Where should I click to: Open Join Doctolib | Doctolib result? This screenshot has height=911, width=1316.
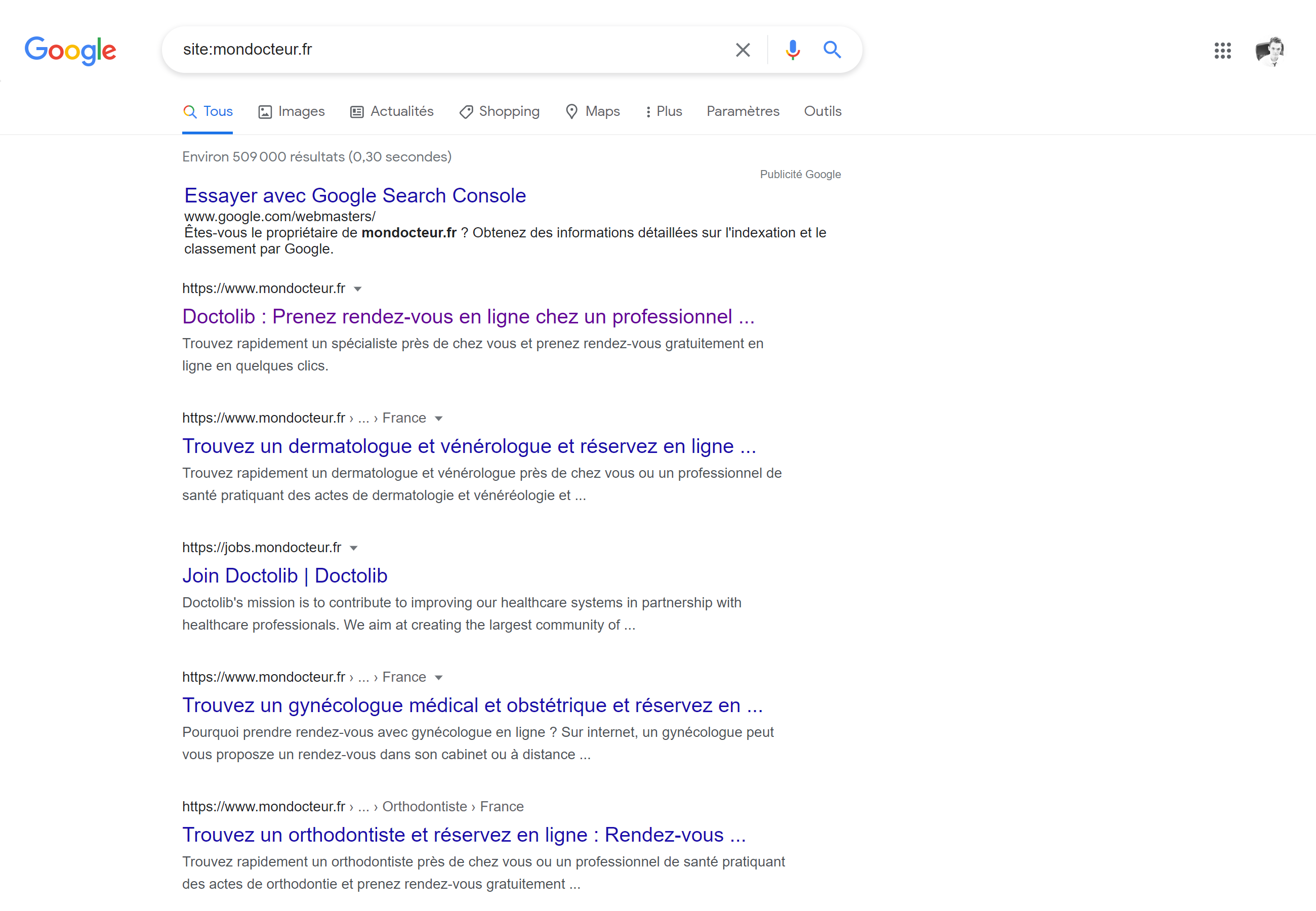[285, 575]
